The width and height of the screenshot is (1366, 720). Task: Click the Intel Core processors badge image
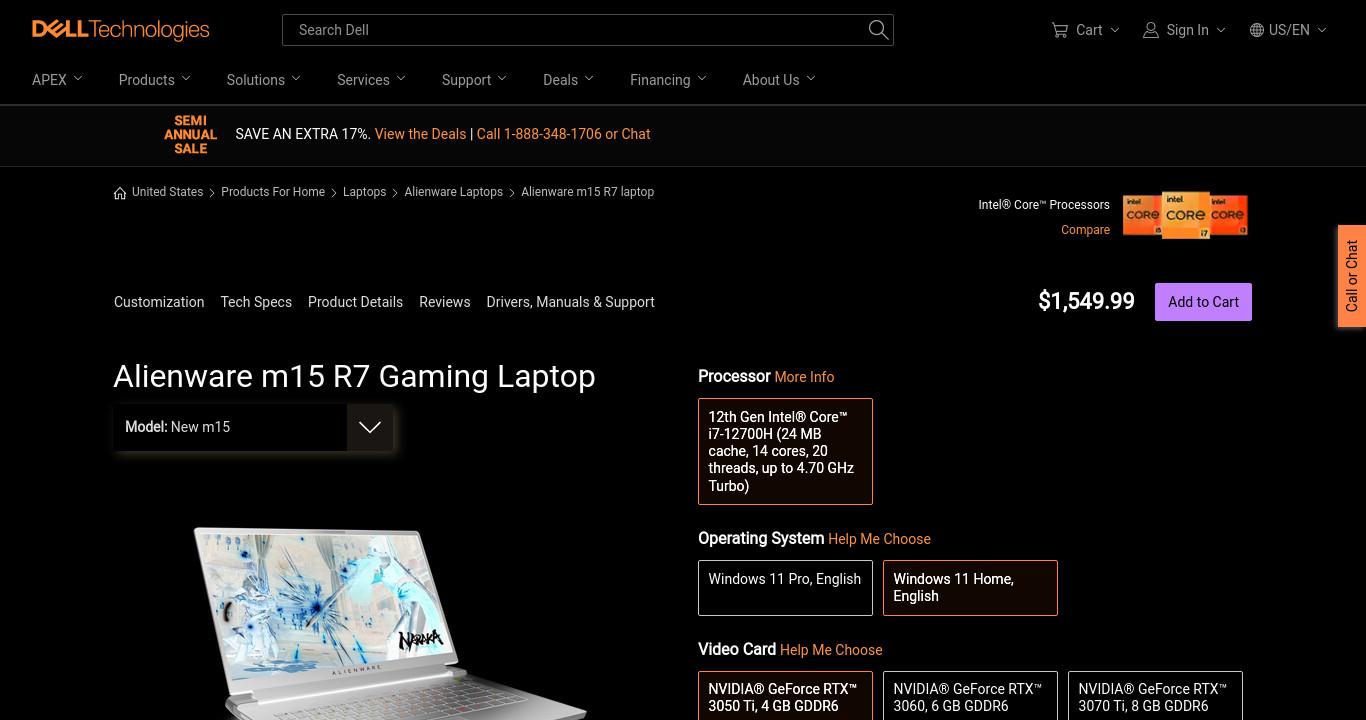click(x=1185, y=215)
